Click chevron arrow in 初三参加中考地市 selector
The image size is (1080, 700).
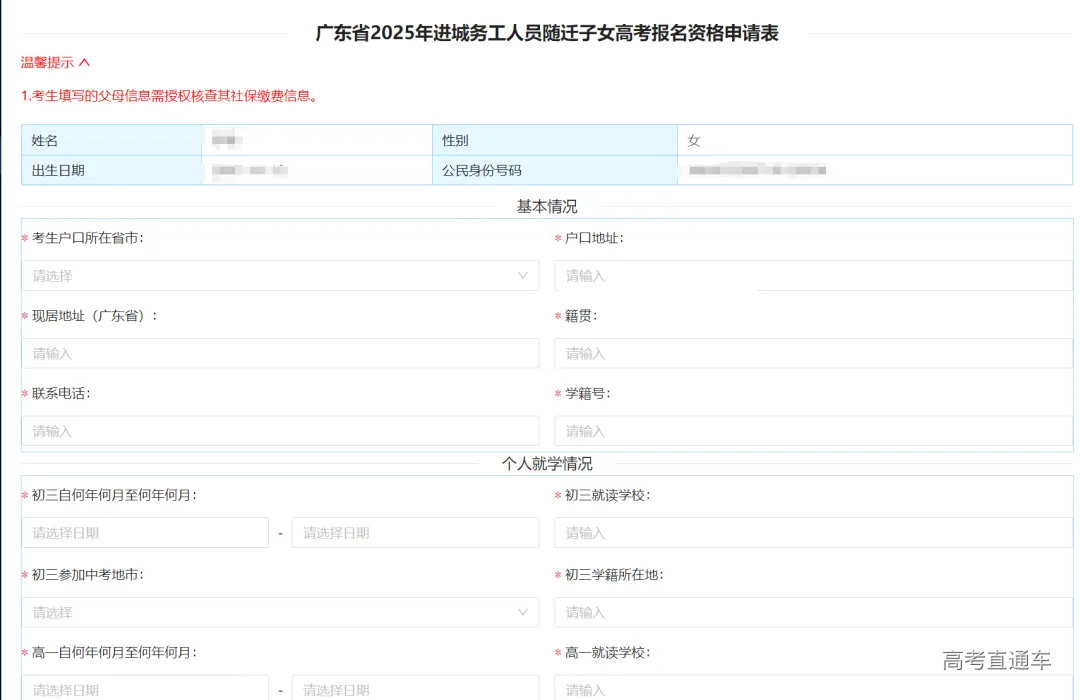point(523,612)
